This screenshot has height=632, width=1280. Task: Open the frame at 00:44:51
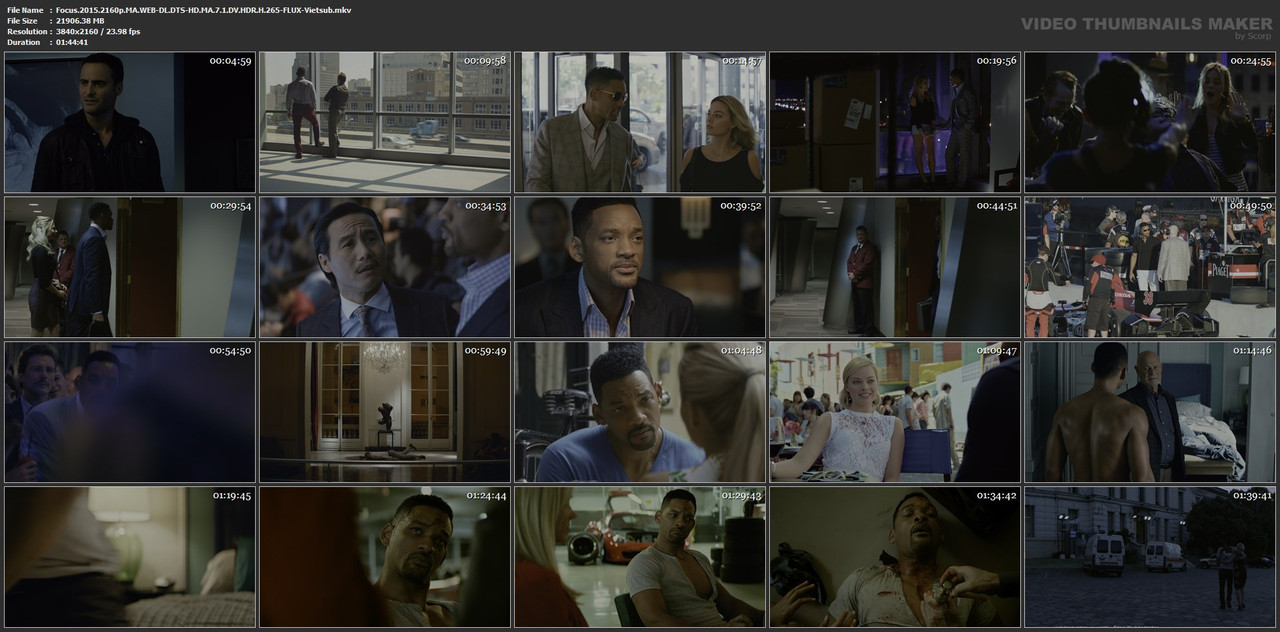click(x=895, y=267)
